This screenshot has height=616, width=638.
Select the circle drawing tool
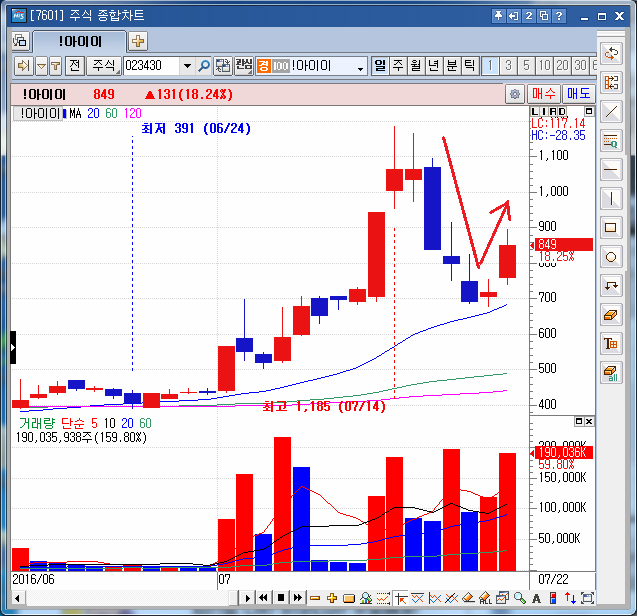[612, 257]
